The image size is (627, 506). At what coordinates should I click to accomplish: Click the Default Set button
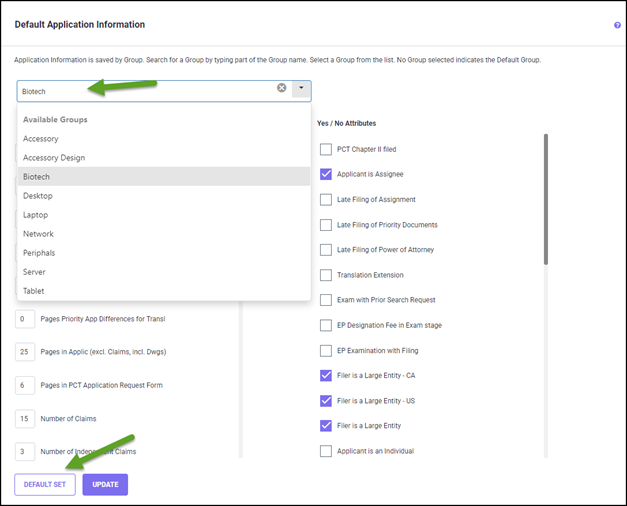pyautogui.click(x=45, y=485)
